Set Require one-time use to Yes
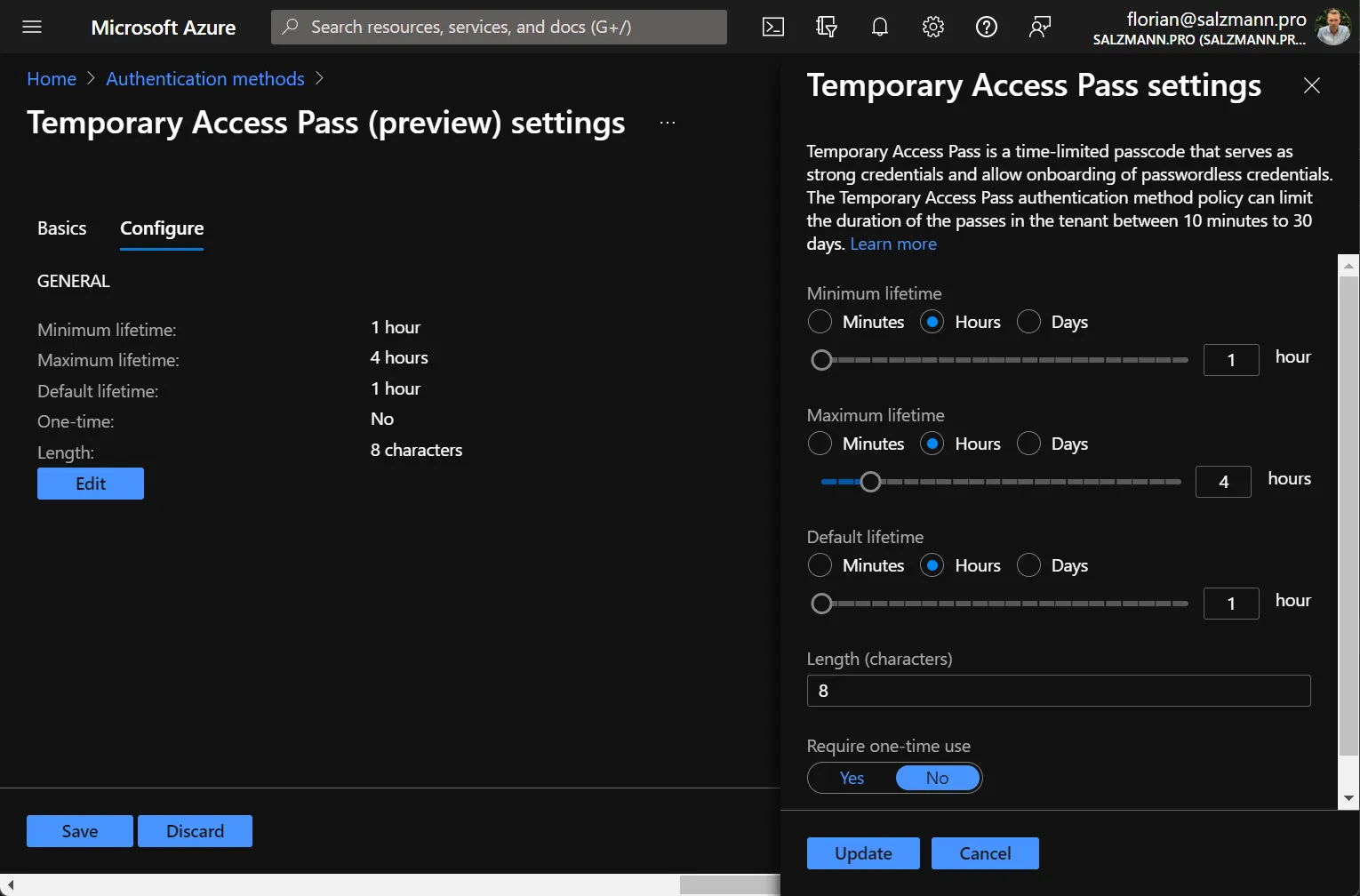Screen dimensions: 1360x896 click(x=852, y=778)
